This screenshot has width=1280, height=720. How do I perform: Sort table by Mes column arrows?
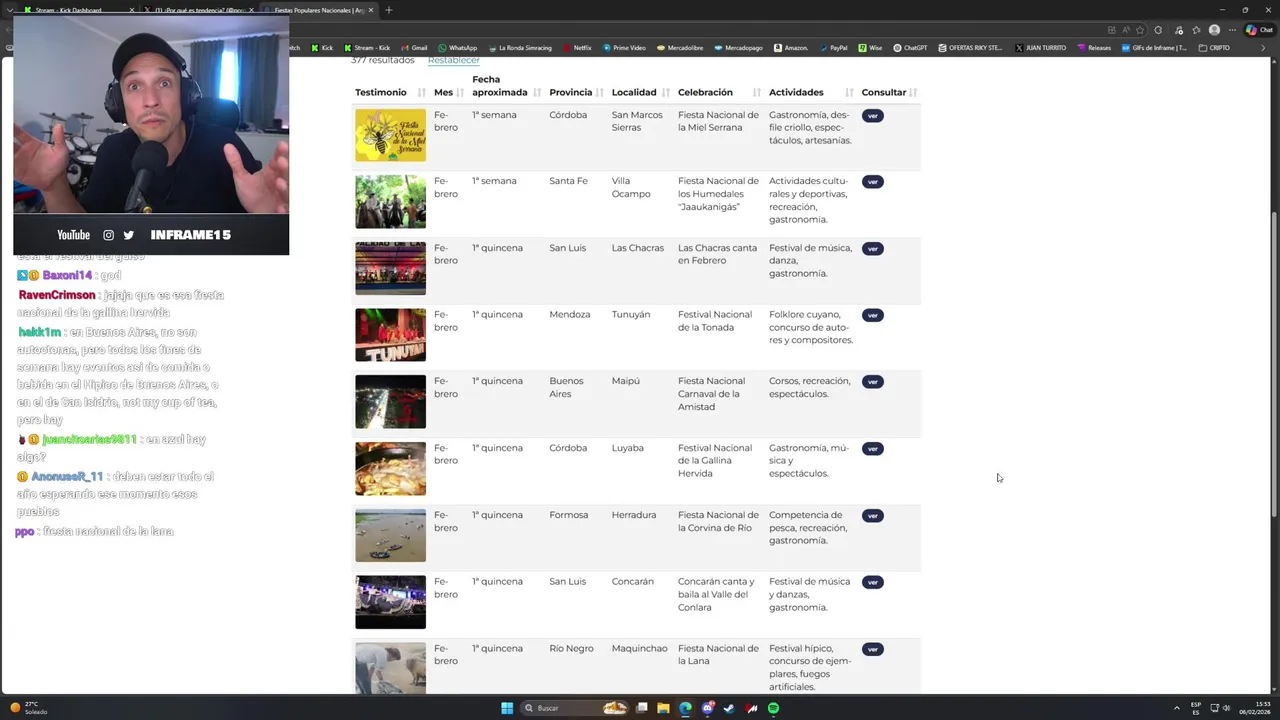pyautogui.click(x=461, y=93)
